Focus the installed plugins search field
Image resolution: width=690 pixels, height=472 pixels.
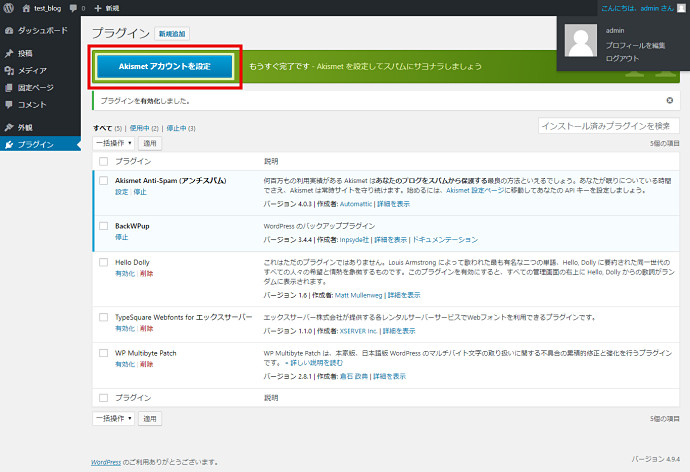(607, 125)
